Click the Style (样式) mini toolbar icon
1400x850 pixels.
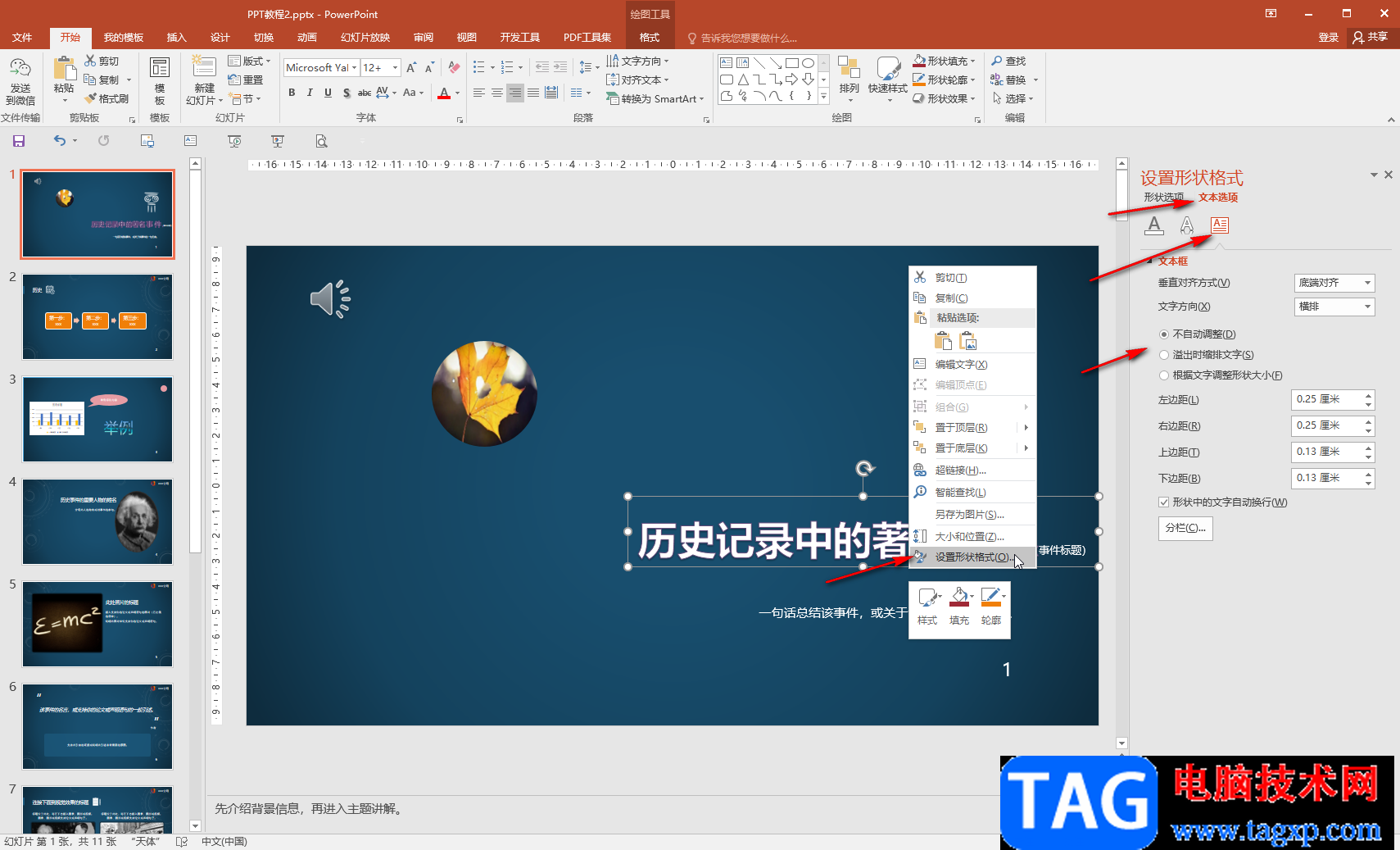928,607
